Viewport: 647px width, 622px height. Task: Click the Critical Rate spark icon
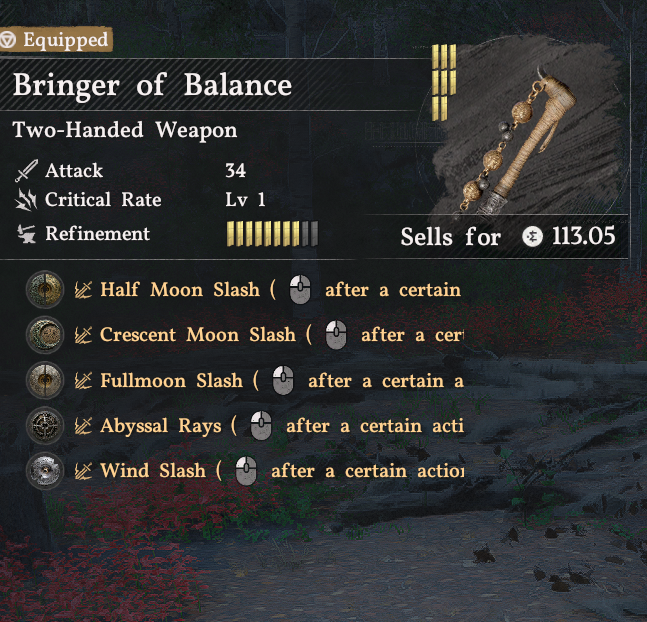click(26, 200)
